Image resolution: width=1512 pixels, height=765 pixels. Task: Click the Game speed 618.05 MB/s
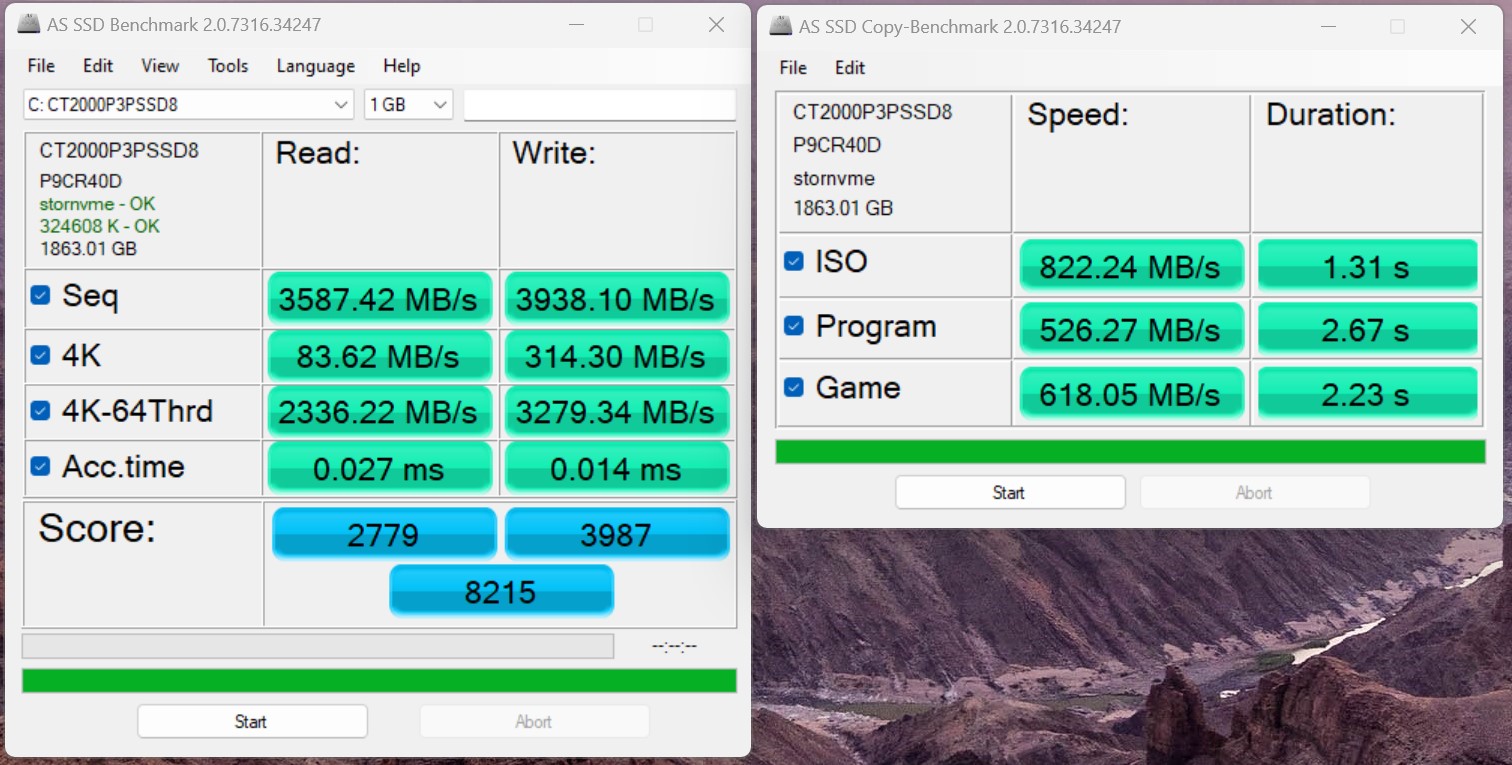click(1130, 393)
